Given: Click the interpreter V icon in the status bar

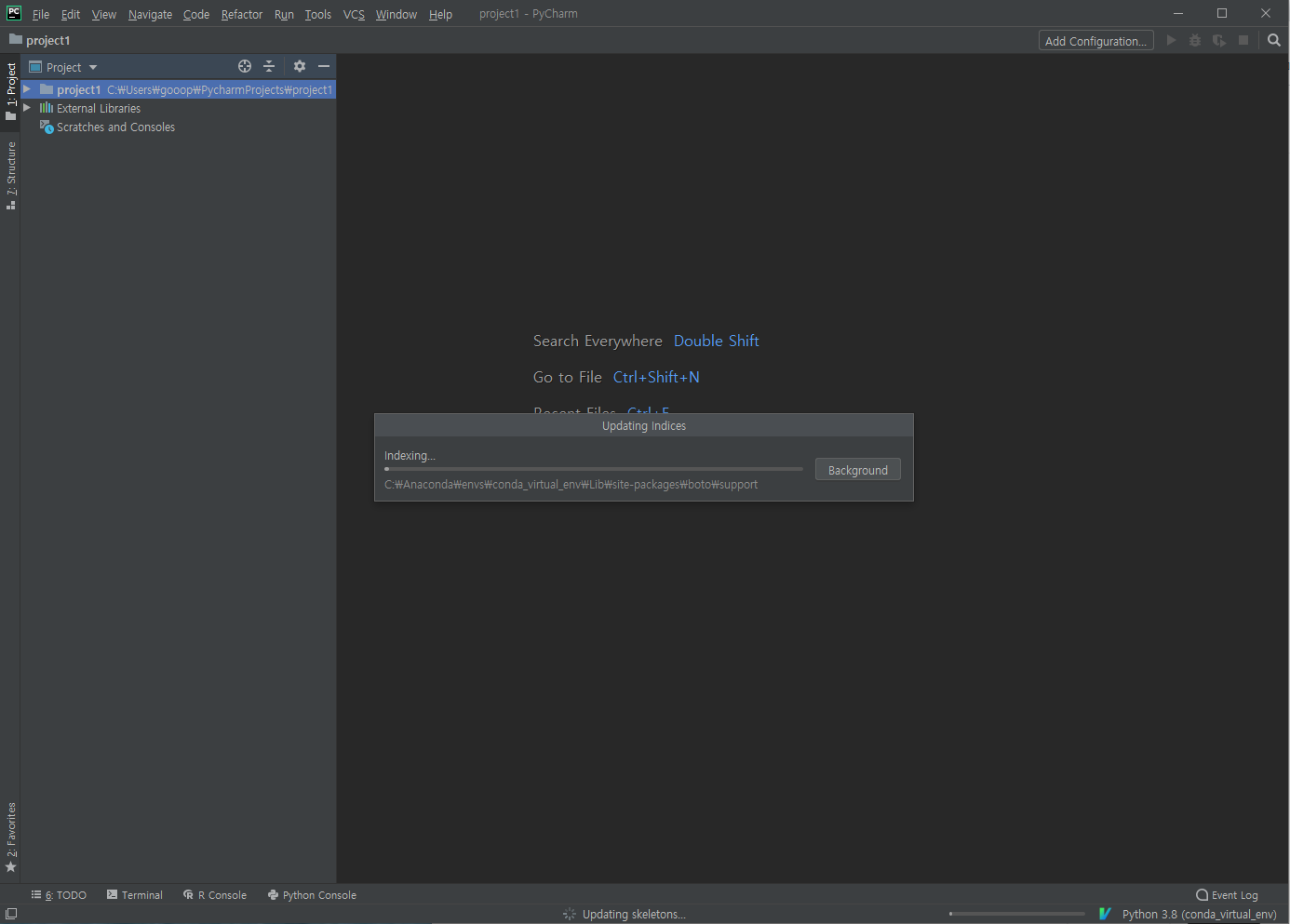Looking at the screenshot, I should coord(1105,914).
